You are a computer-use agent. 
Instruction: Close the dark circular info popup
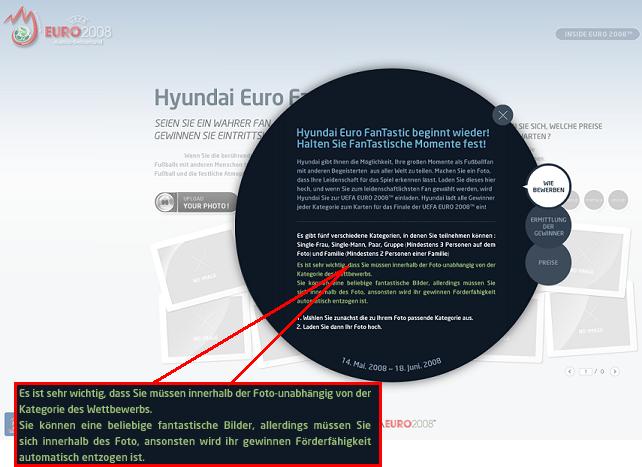click(x=503, y=115)
